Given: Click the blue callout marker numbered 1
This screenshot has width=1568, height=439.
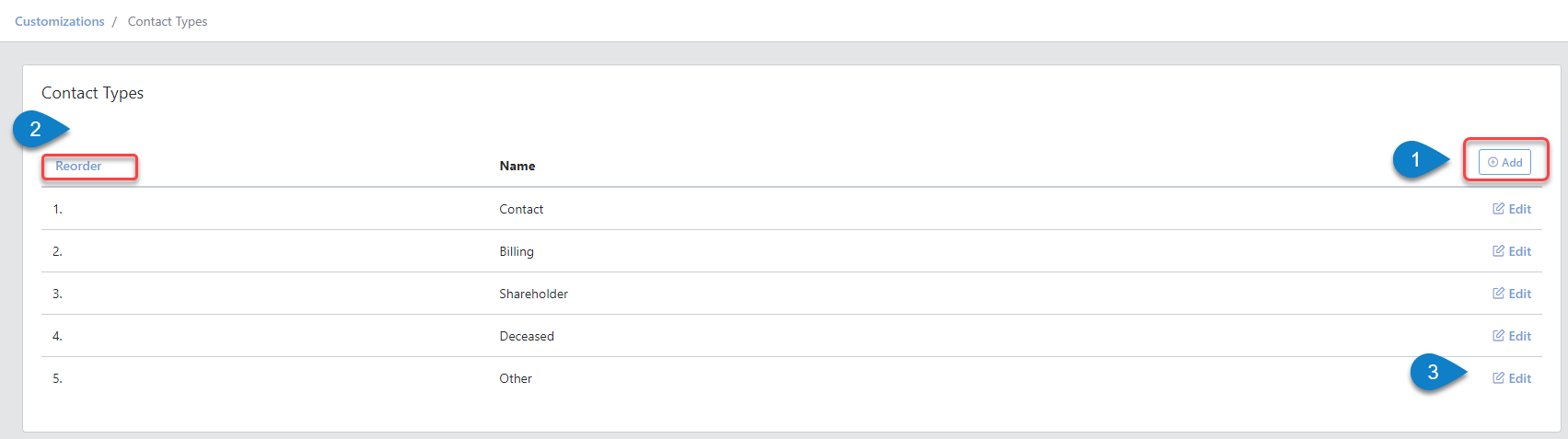Looking at the screenshot, I should [1416, 160].
